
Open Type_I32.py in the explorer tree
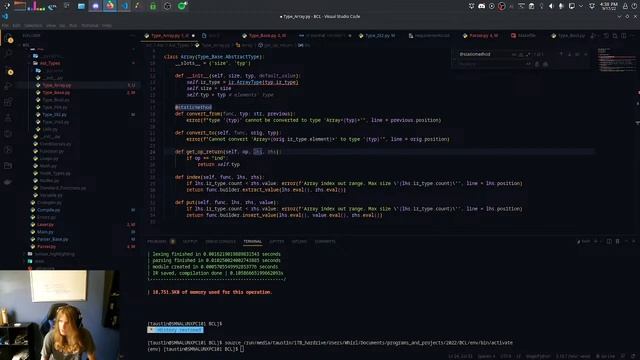coord(55,115)
